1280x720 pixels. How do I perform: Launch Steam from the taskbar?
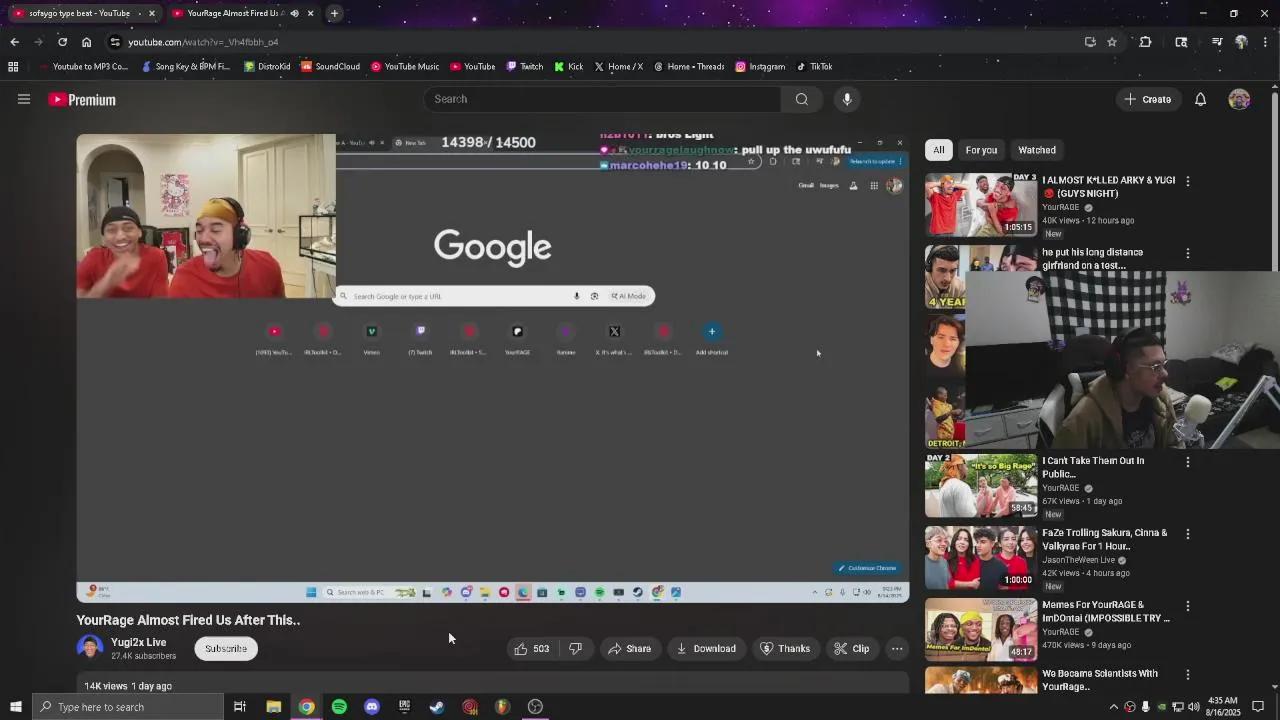(x=437, y=707)
